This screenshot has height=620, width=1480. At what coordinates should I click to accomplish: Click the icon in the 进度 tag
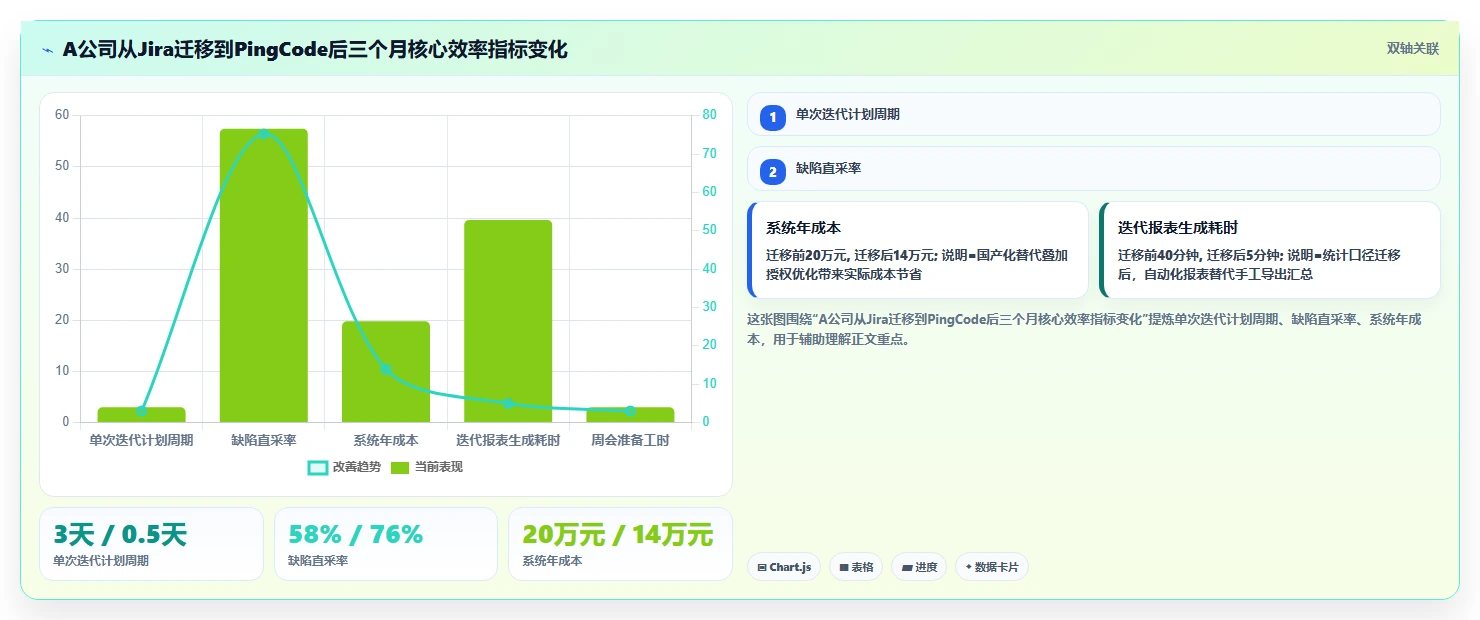[907, 567]
